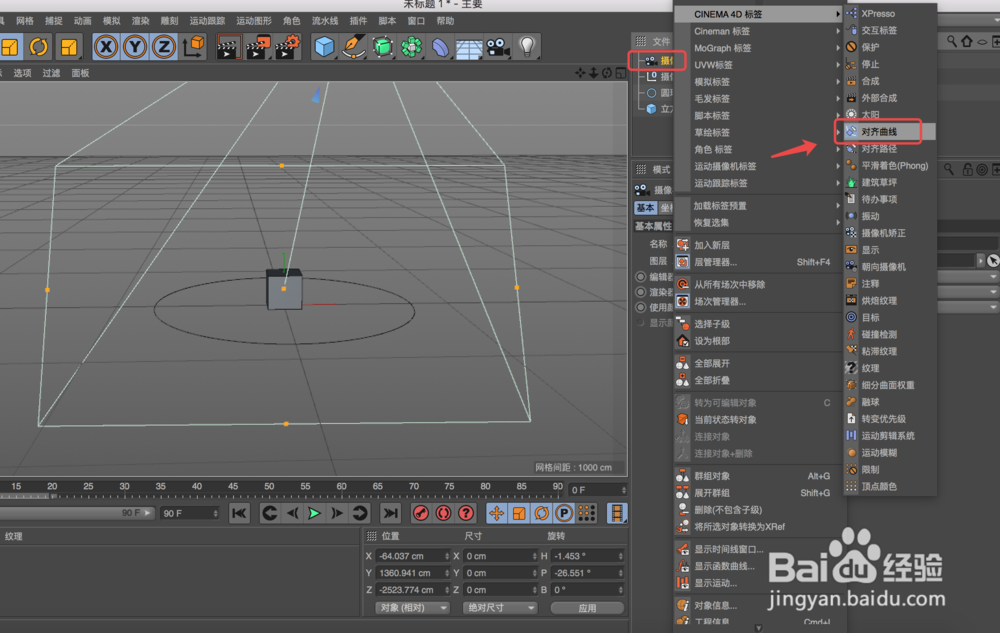1000x633 pixels.
Task: Click the render to Picture Viewer icon
Action: pyautogui.click(x=258, y=46)
